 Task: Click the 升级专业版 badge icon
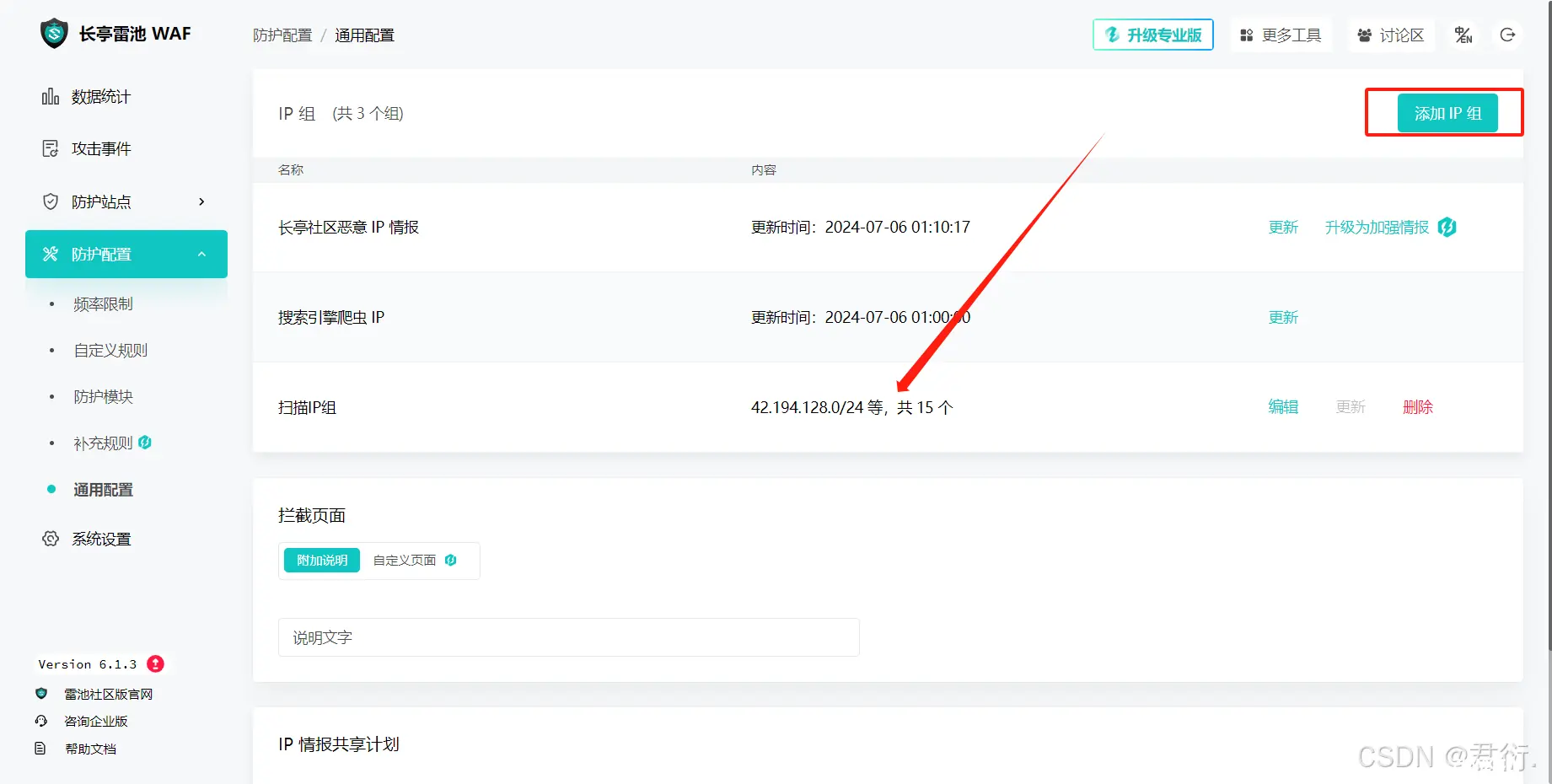[x=1113, y=35]
